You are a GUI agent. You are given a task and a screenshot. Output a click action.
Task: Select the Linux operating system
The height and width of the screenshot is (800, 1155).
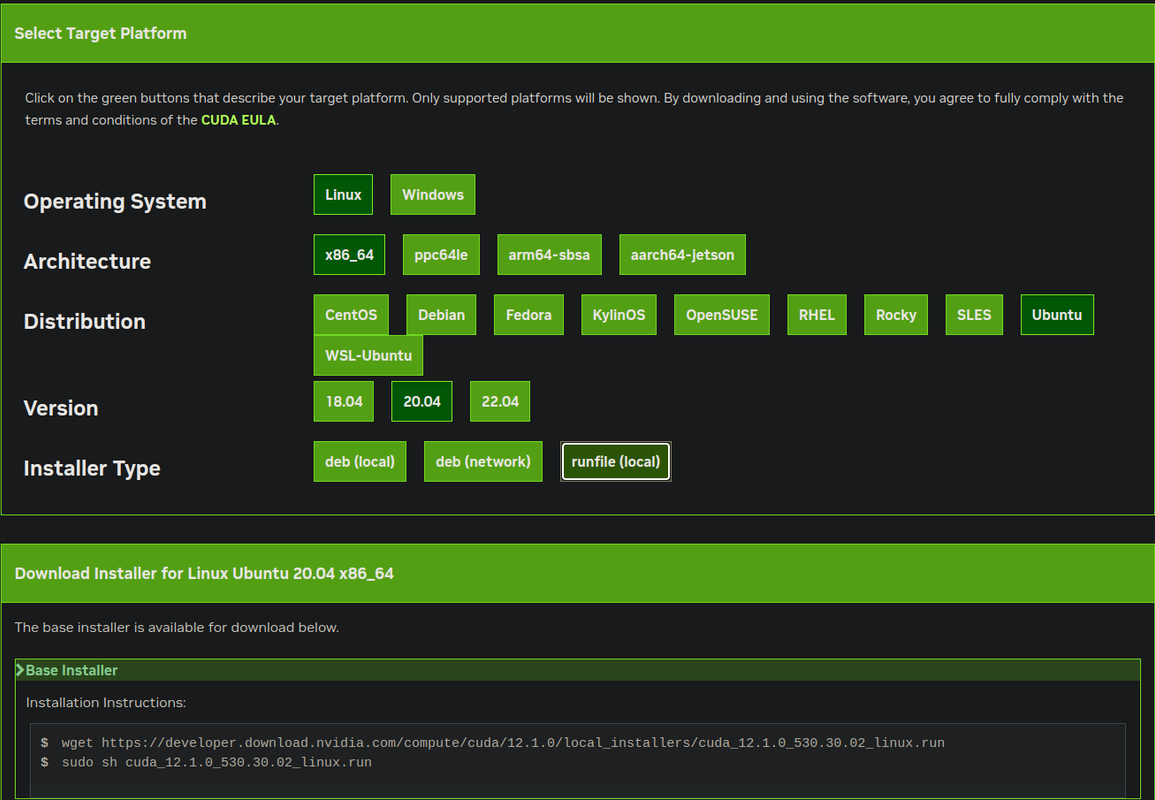point(343,194)
